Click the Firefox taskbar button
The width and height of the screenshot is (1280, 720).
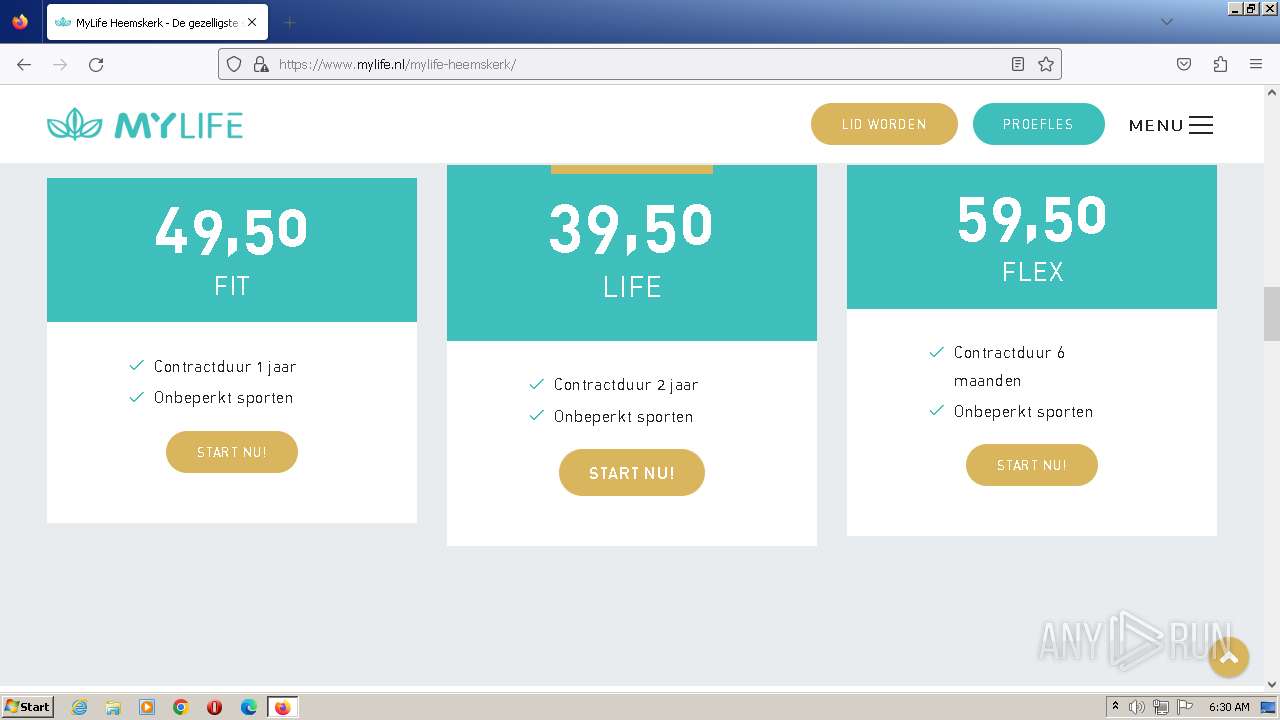[x=282, y=707]
